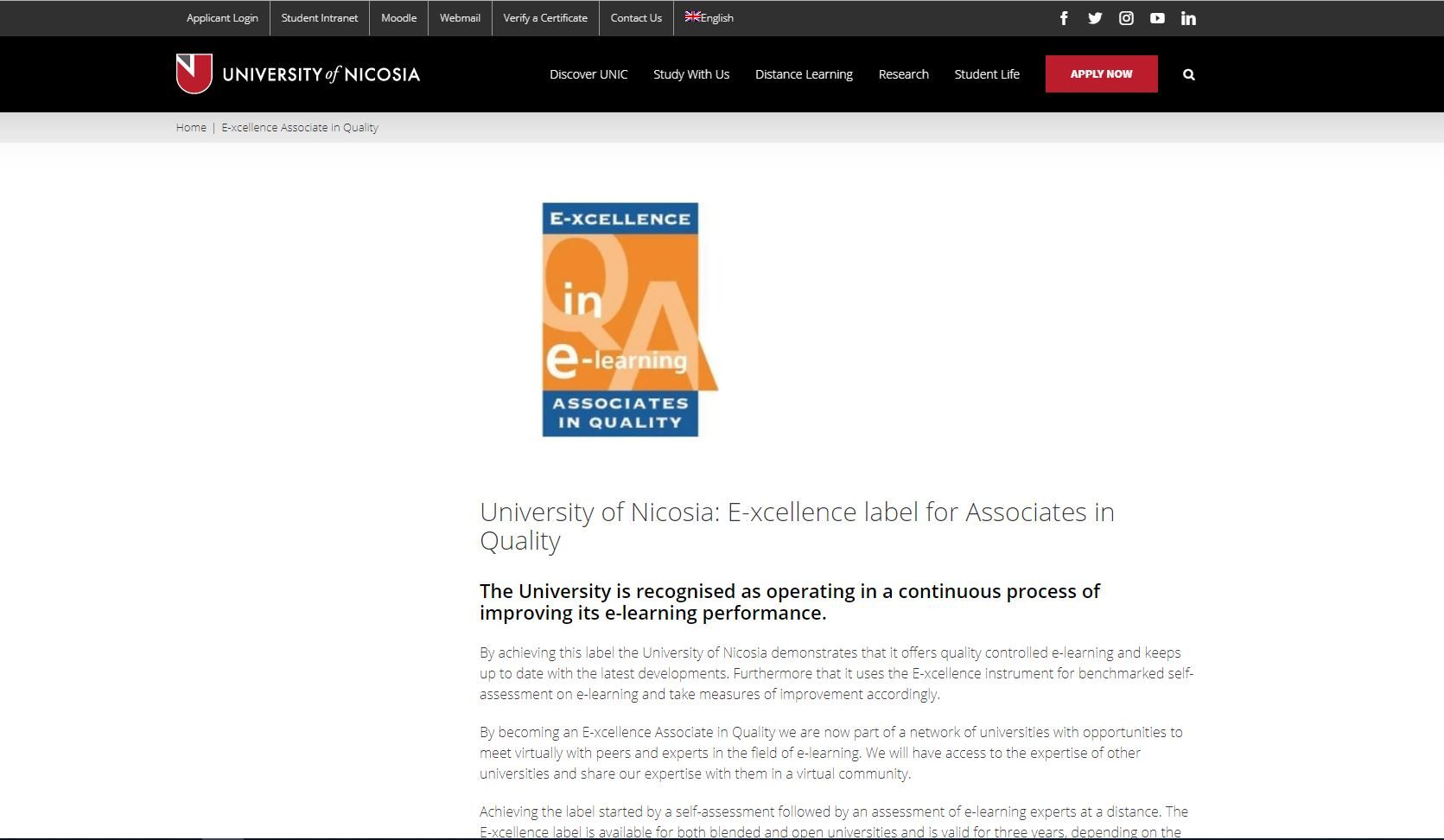Go to Applicant Login
Image resolution: width=1444 pixels, height=840 pixels.
(222, 18)
